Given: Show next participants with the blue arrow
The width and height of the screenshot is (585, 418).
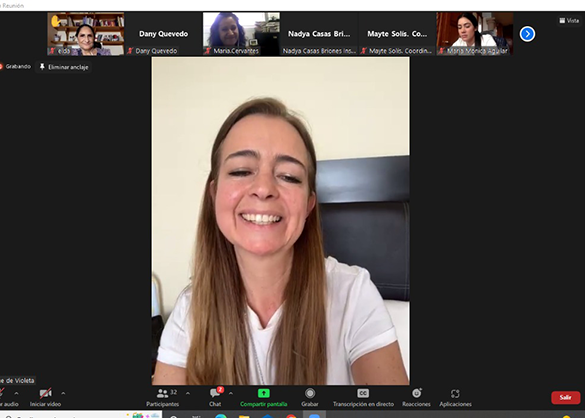Looking at the screenshot, I should (x=527, y=34).
